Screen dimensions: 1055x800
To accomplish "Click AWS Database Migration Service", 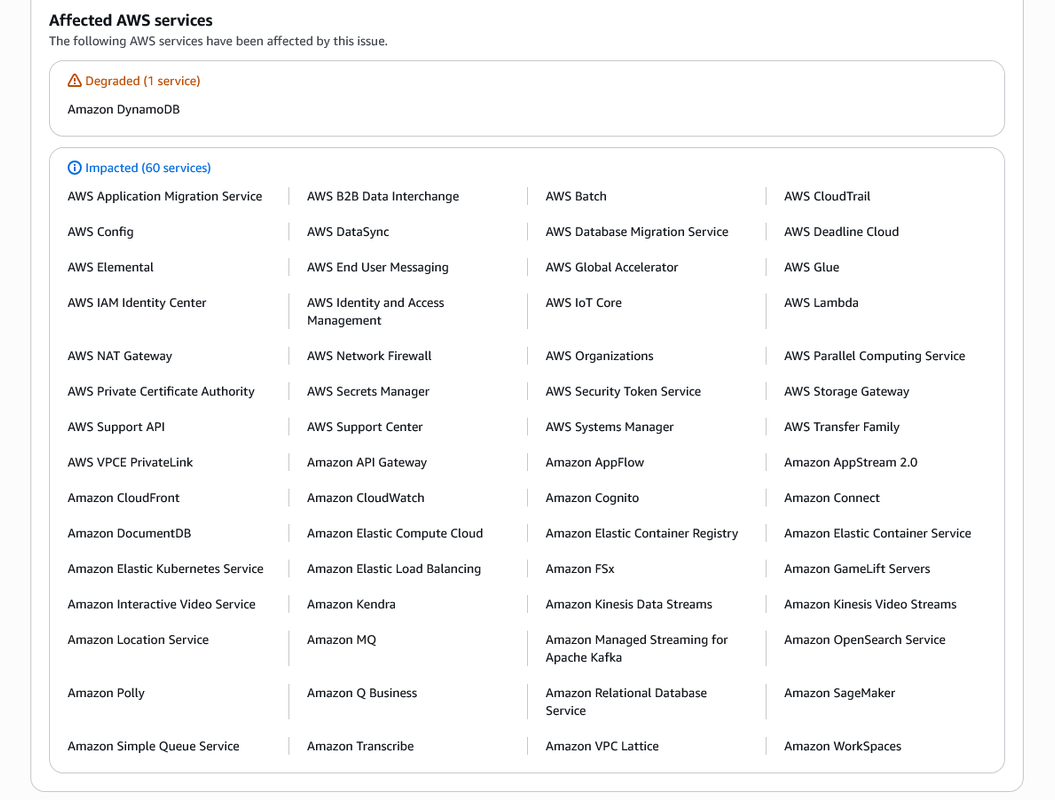I will pyautogui.click(x=637, y=231).
